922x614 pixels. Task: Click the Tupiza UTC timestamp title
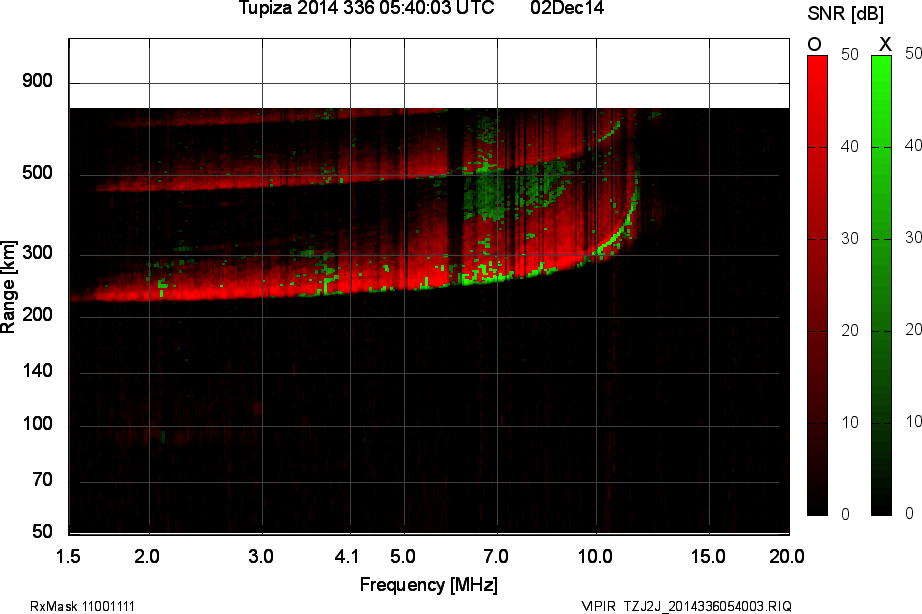(x=366, y=9)
